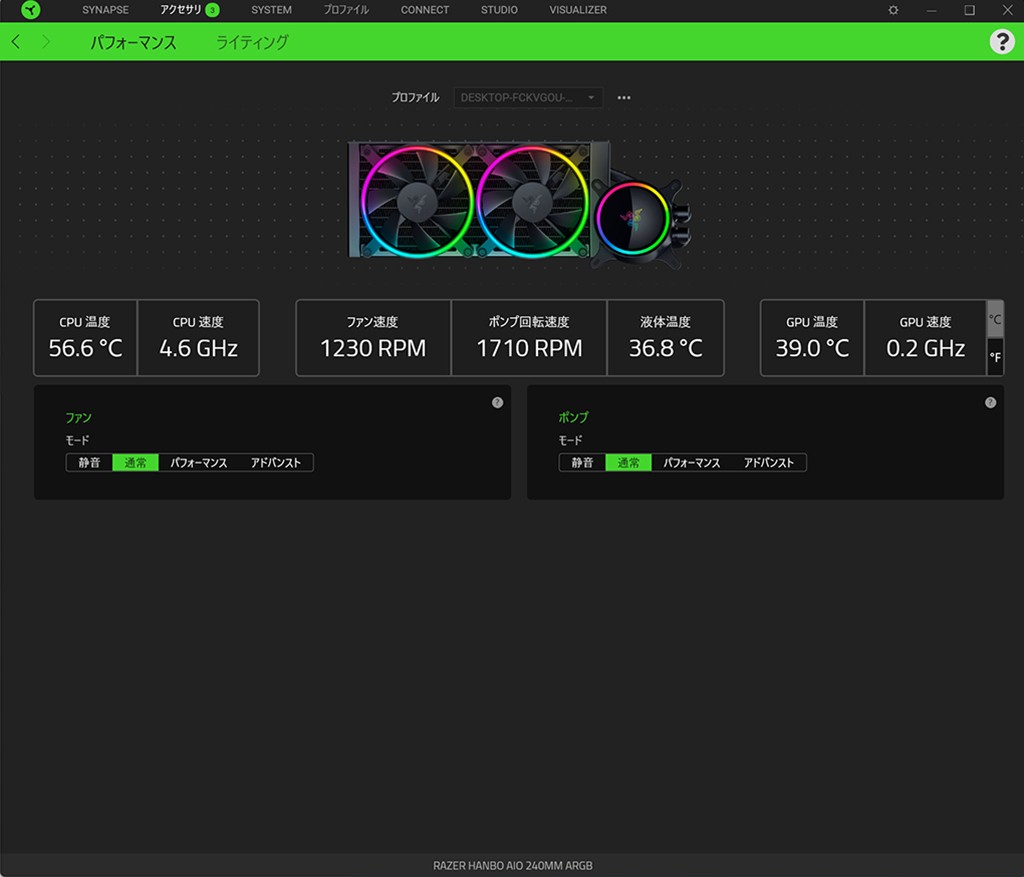The image size is (1024, 877).
Task: Select fan アドバンスト mode to expand options
Action: tap(276, 463)
